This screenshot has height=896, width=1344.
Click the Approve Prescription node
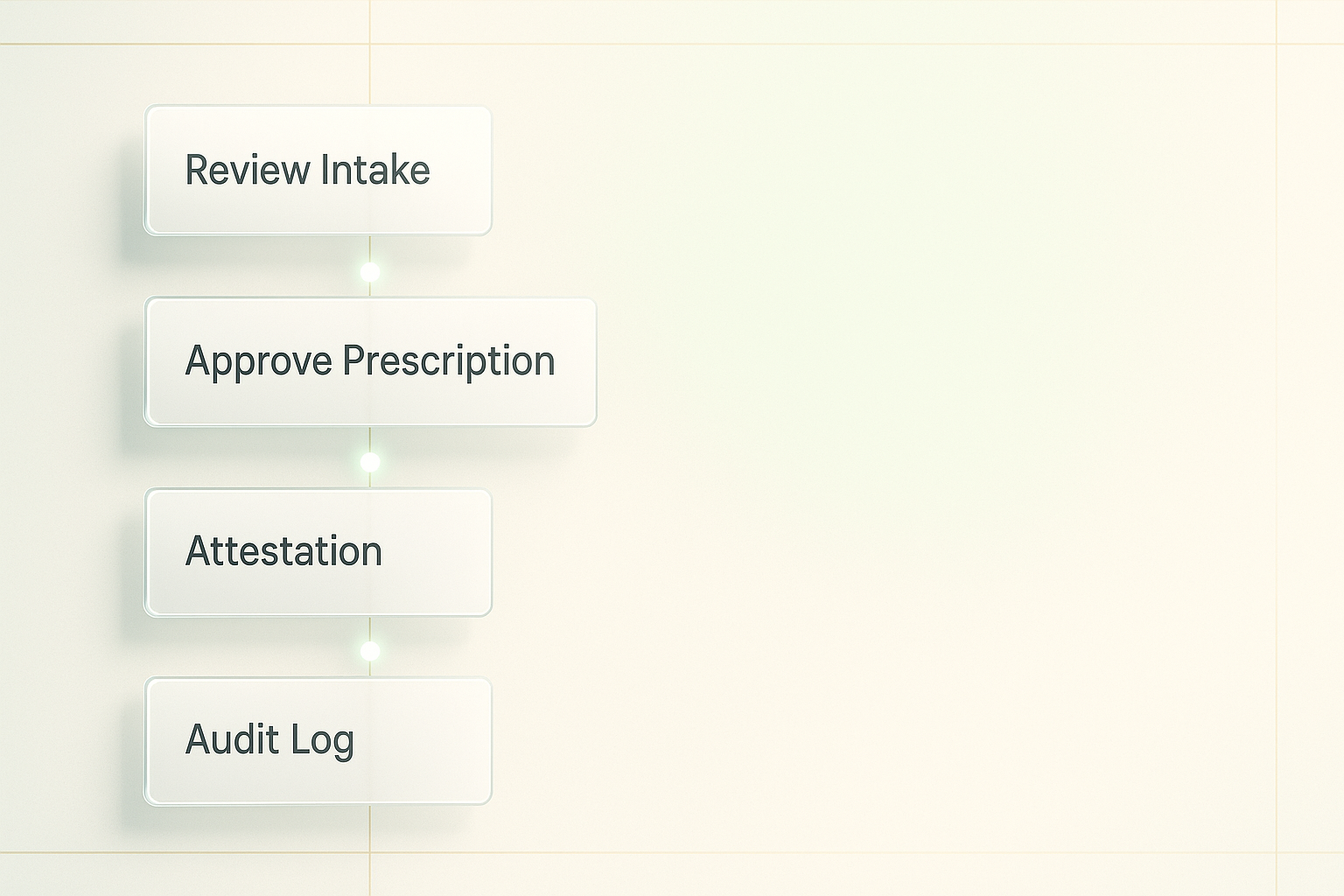point(370,361)
